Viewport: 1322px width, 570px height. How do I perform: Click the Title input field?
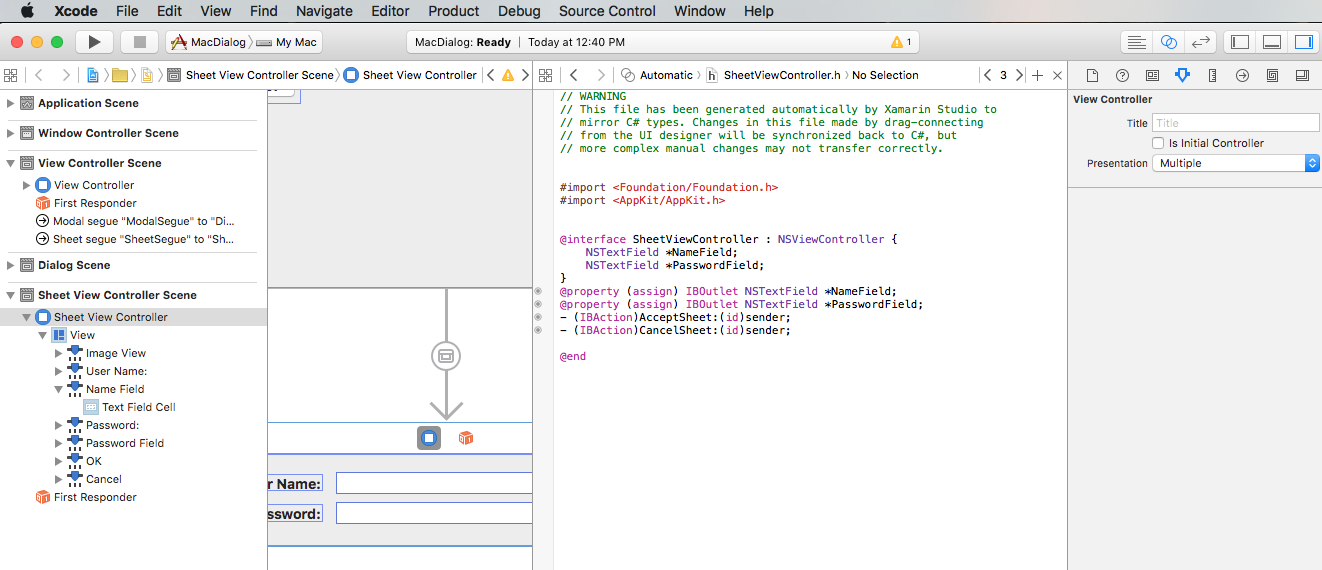click(x=1236, y=123)
